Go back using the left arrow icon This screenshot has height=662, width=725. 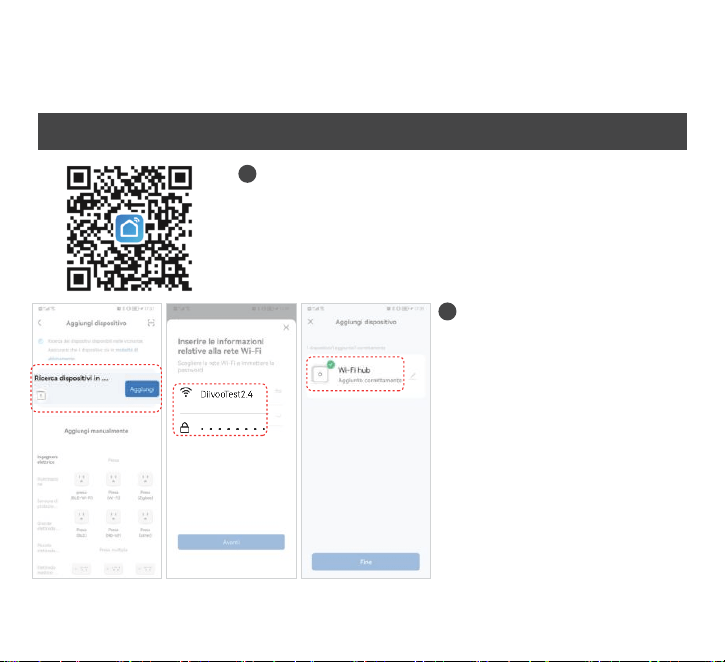[40, 323]
